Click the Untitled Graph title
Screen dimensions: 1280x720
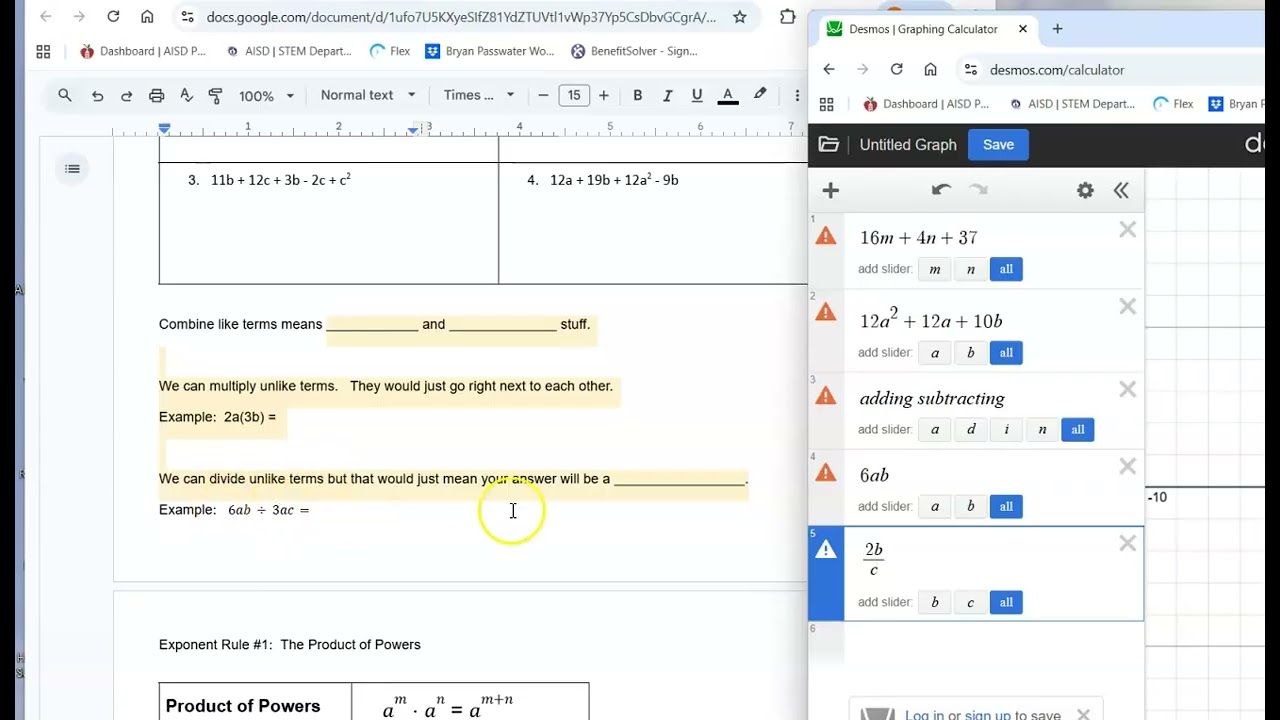[x=908, y=145]
